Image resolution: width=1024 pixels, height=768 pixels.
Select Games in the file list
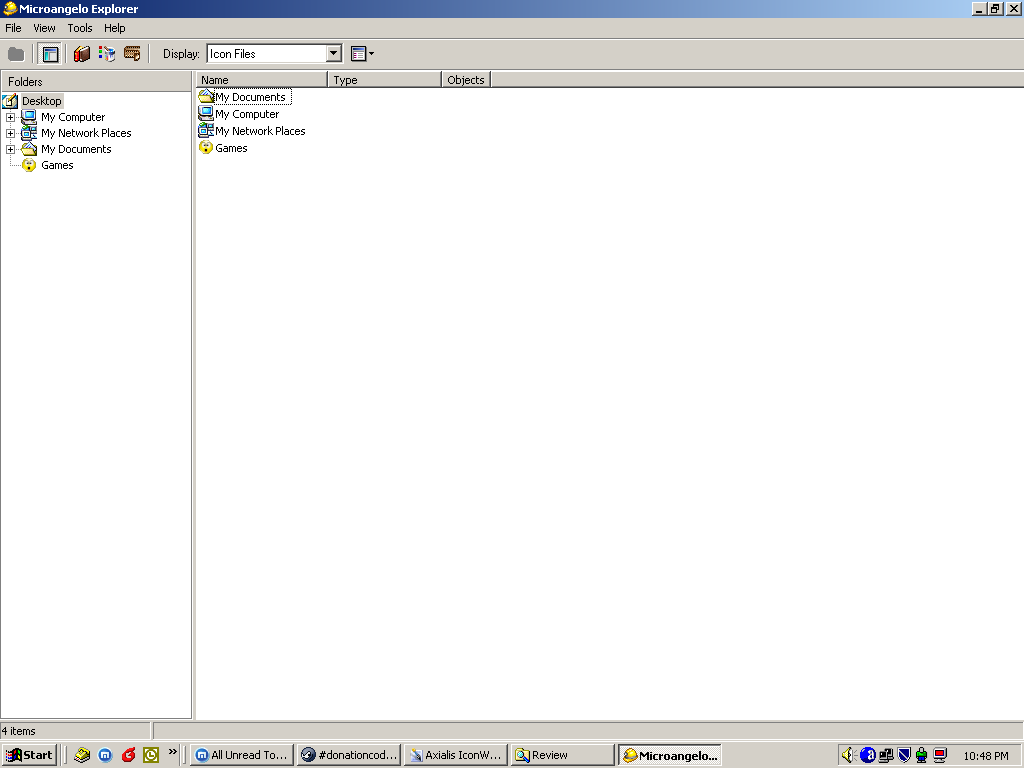(x=232, y=148)
